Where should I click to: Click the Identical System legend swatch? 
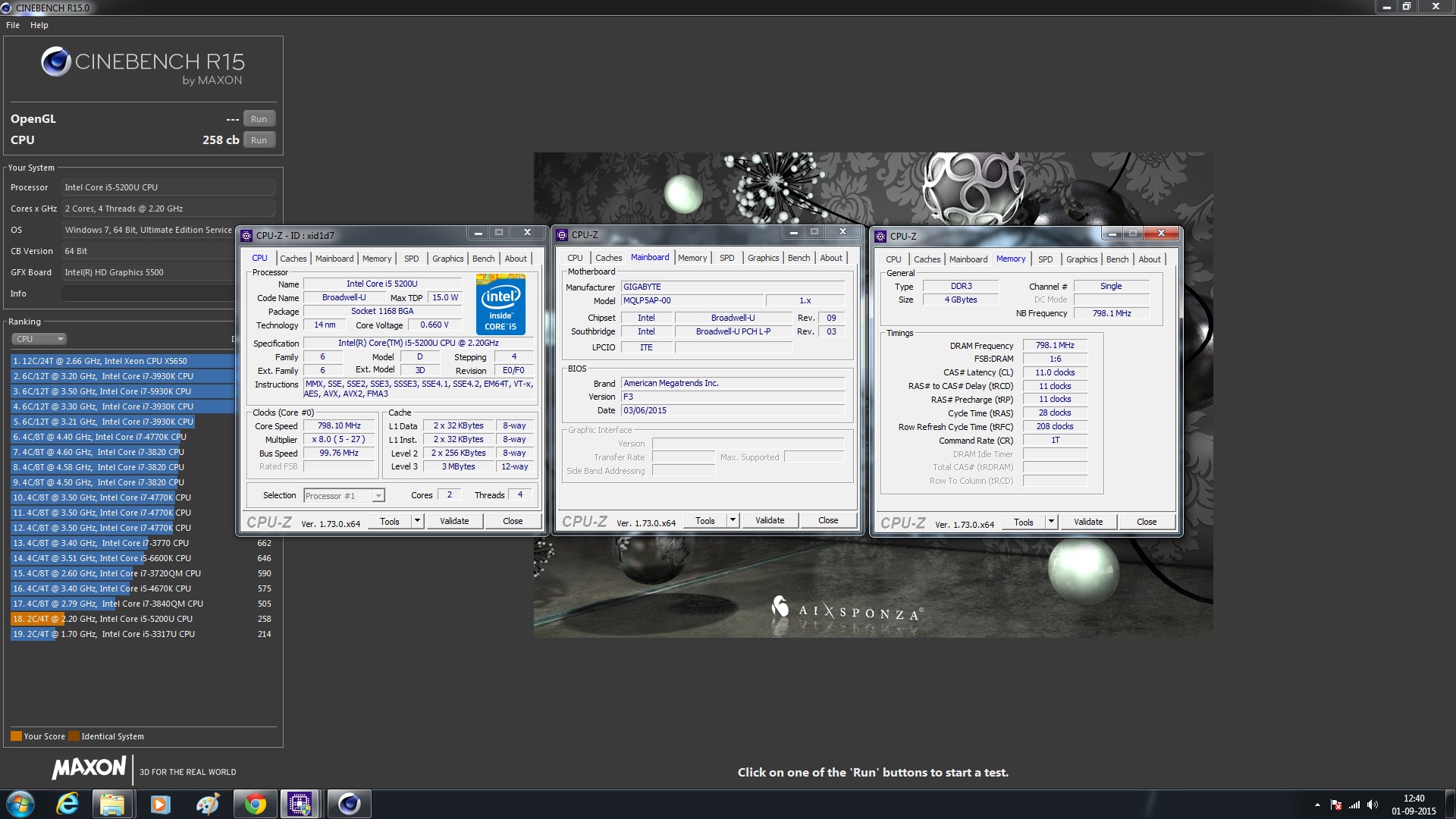click(x=74, y=736)
